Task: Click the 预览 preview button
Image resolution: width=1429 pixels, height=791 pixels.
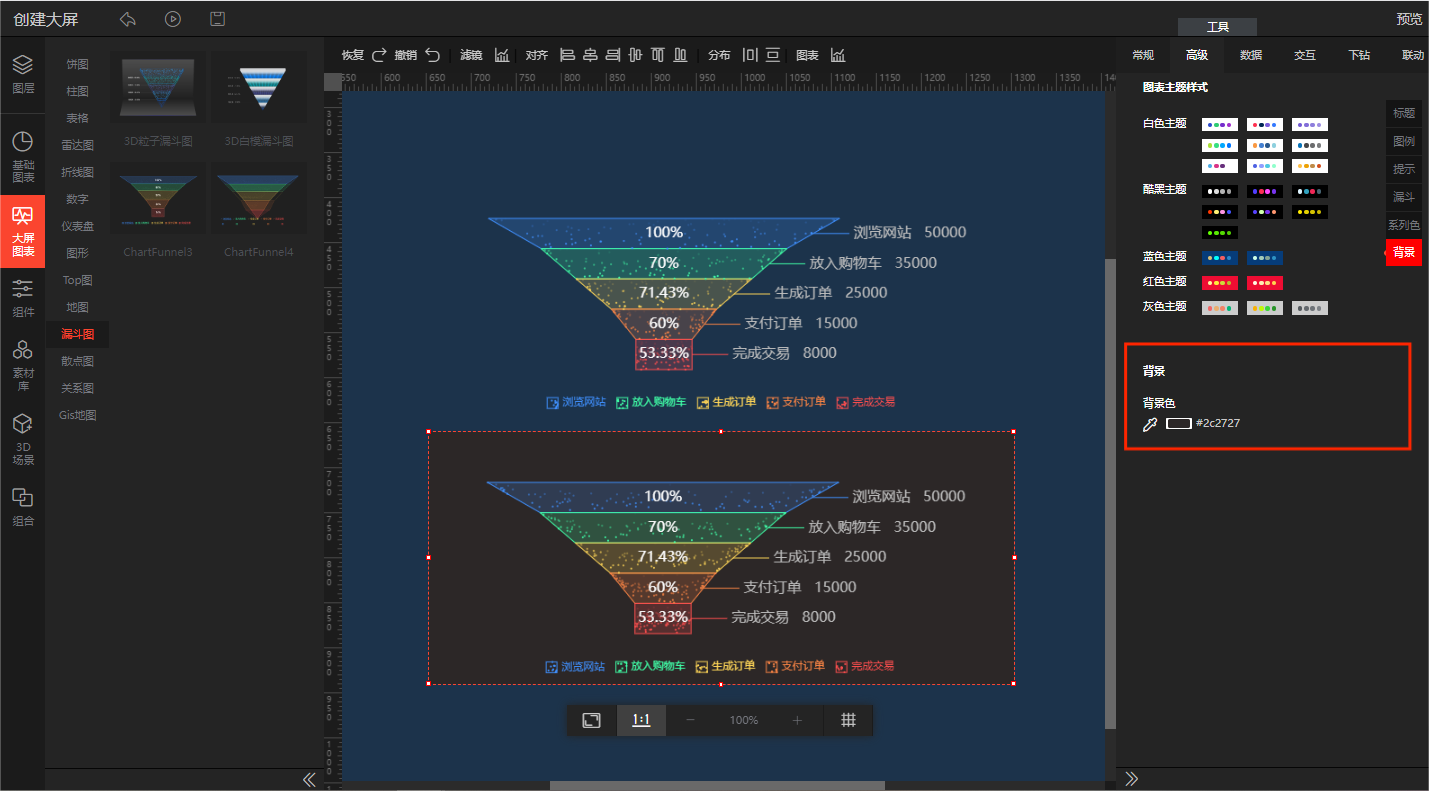Action: tap(1409, 19)
